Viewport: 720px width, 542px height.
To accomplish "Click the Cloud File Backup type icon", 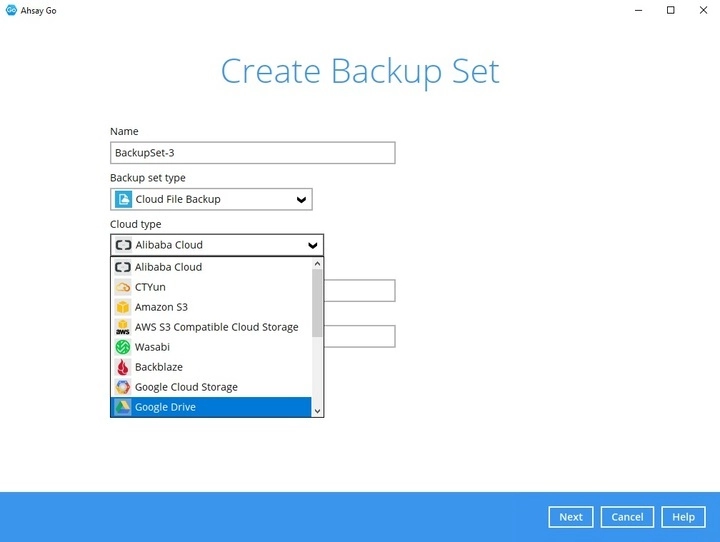I will [x=123, y=199].
